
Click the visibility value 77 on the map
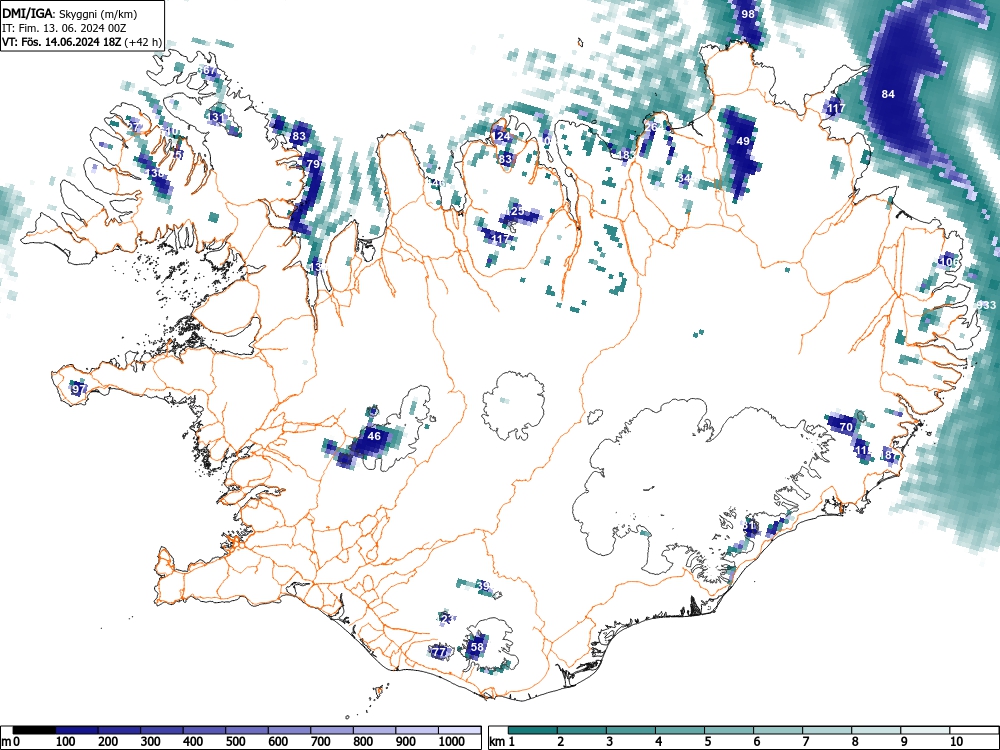pyautogui.click(x=439, y=652)
